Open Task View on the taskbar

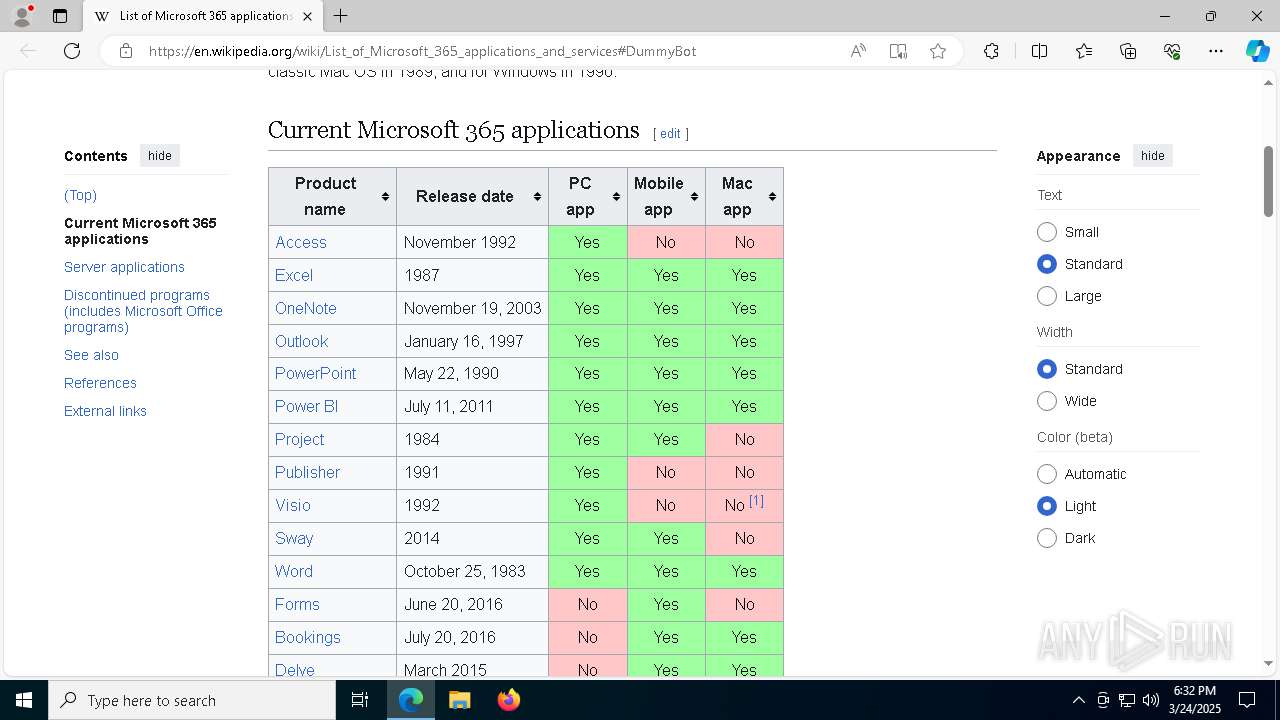360,700
